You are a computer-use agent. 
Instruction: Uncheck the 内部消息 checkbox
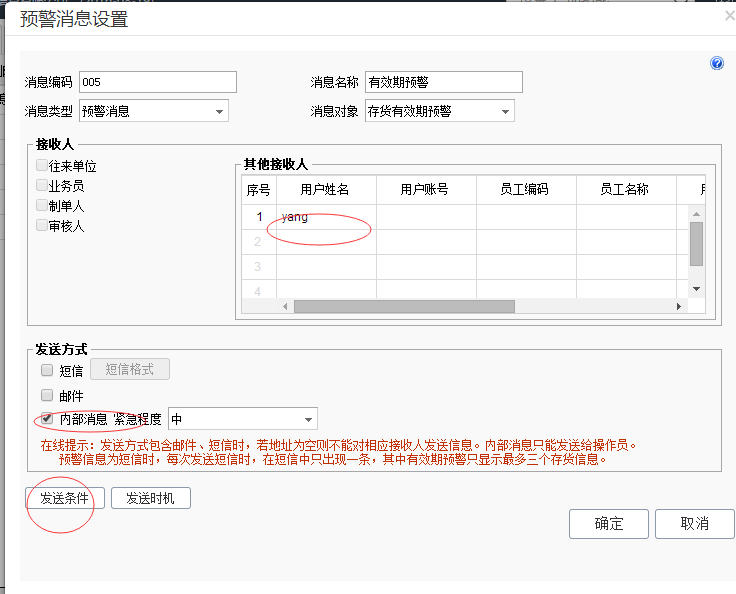pyautogui.click(x=47, y=419)
